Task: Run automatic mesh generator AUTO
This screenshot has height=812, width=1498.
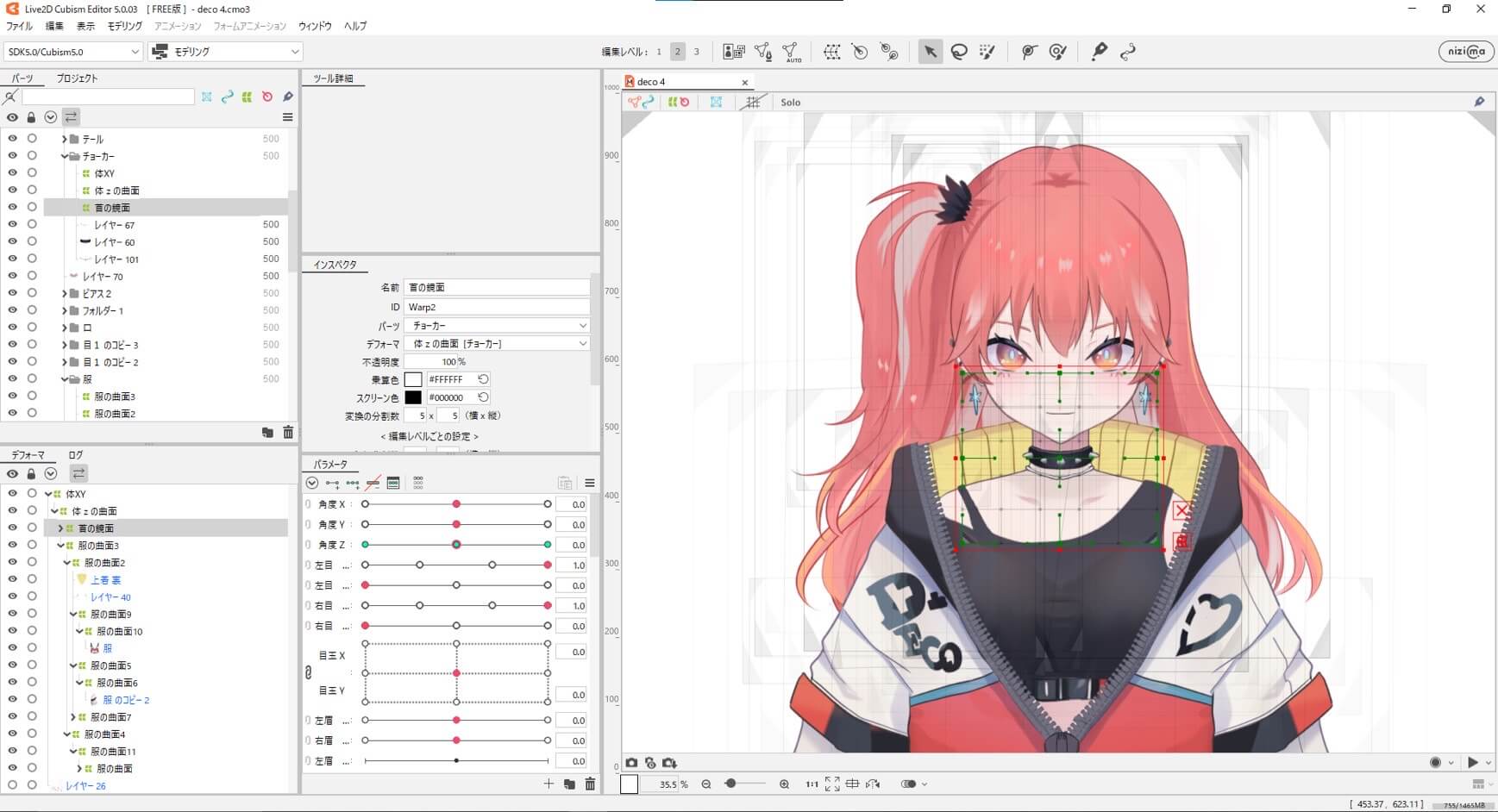Action: 791,53
